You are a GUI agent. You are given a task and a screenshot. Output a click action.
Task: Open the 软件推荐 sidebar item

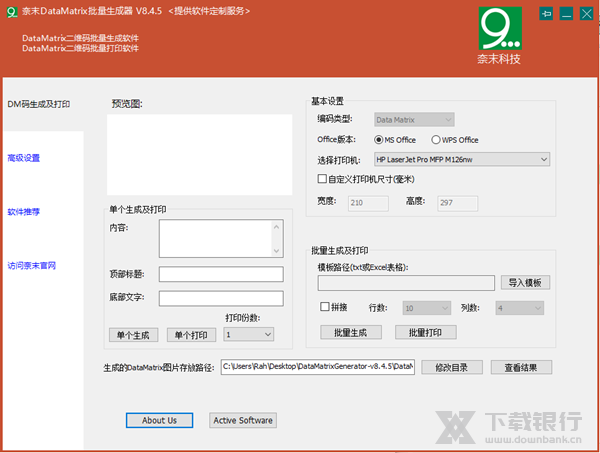coord(24,212)
